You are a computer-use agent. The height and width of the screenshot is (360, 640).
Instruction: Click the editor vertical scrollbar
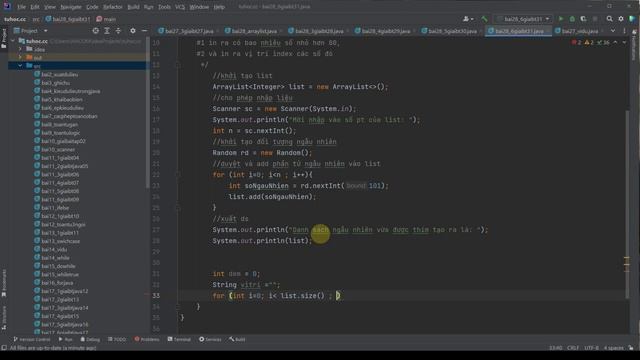[627, 204]
